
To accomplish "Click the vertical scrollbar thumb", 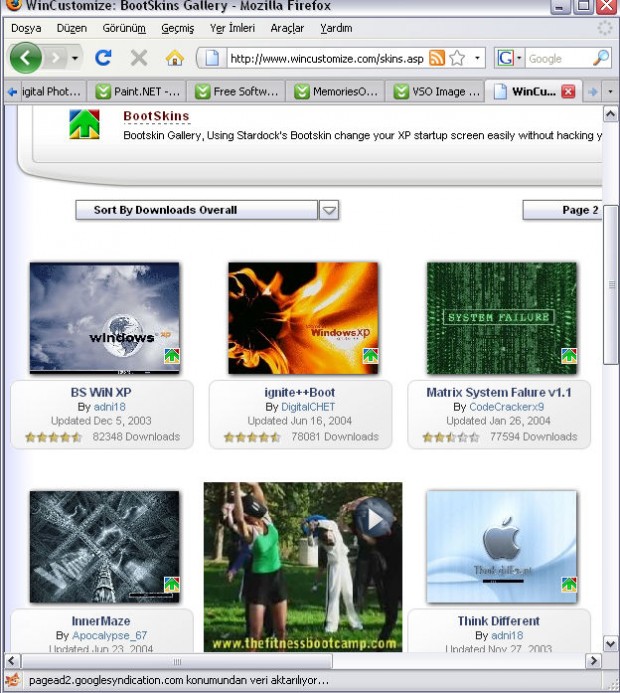I will click(x=611, y=285).
